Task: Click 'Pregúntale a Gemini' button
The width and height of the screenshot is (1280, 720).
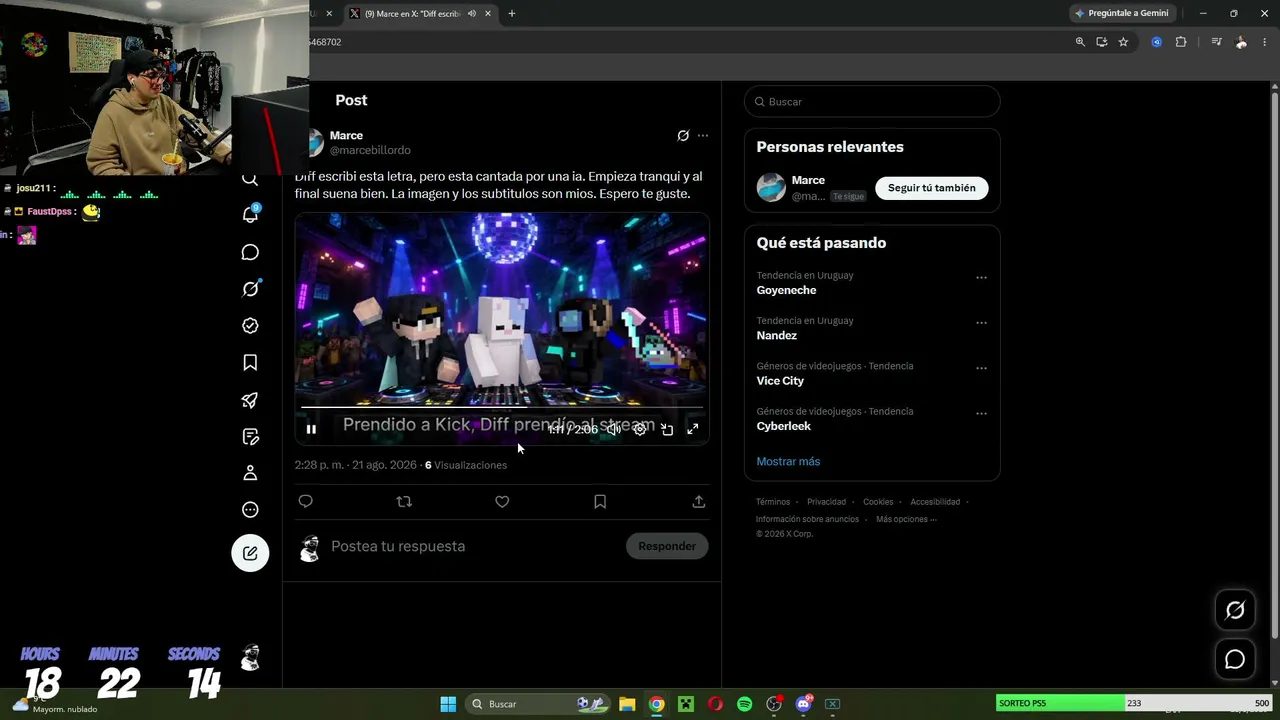Action: coord(1122,13)
